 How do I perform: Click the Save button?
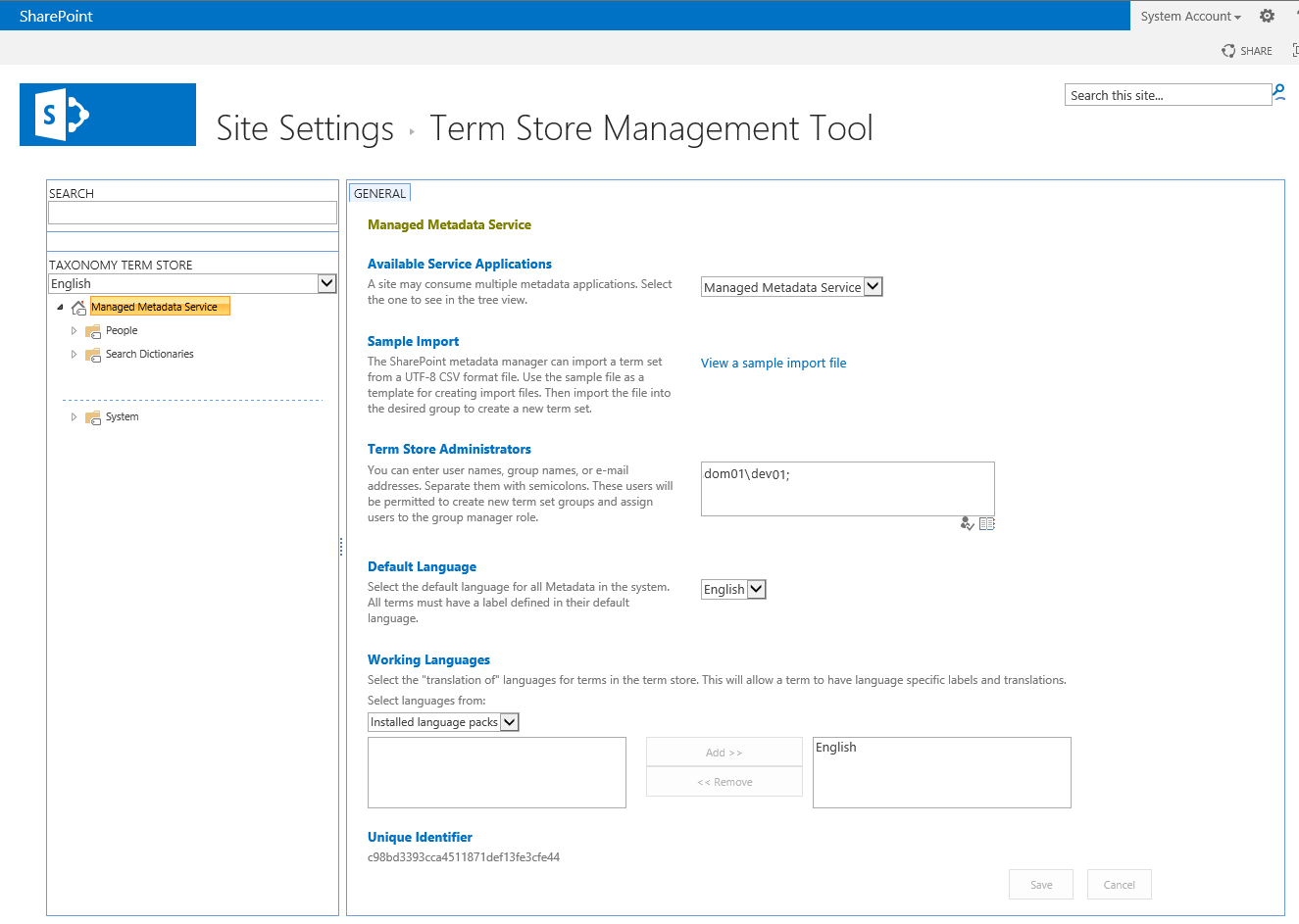(x=1041, y=885)
